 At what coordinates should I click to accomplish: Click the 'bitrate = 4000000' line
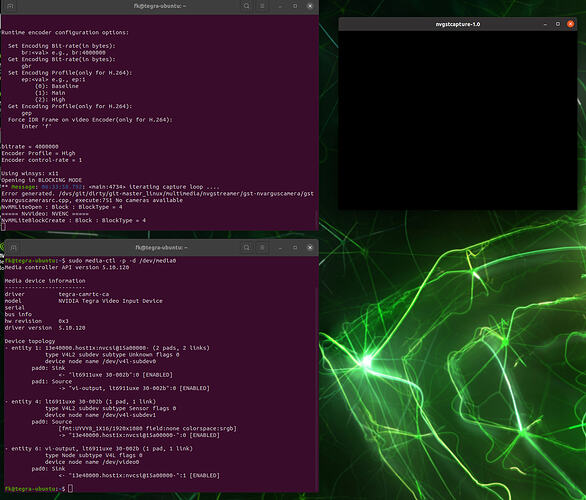coord(30,147)
